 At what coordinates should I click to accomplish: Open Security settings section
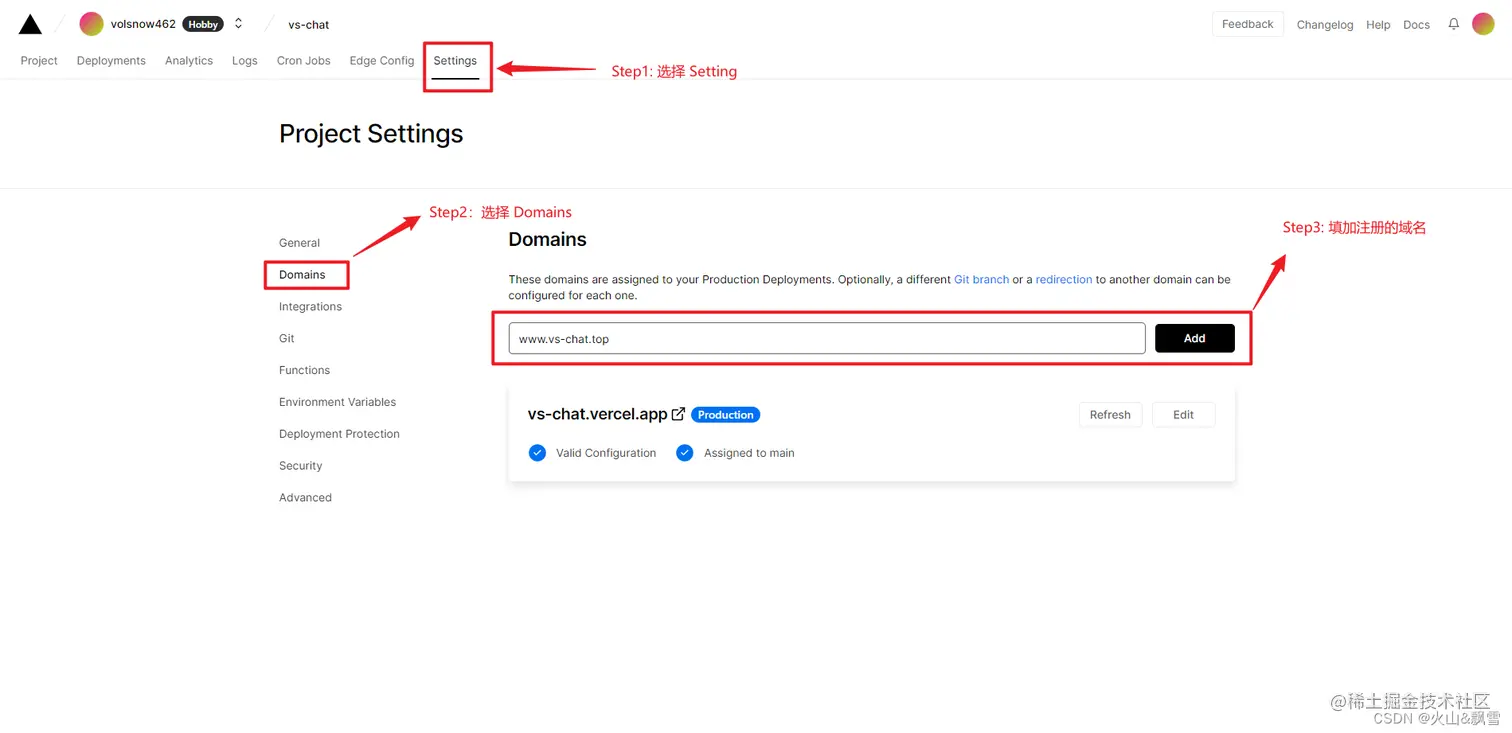pos(300,466)
